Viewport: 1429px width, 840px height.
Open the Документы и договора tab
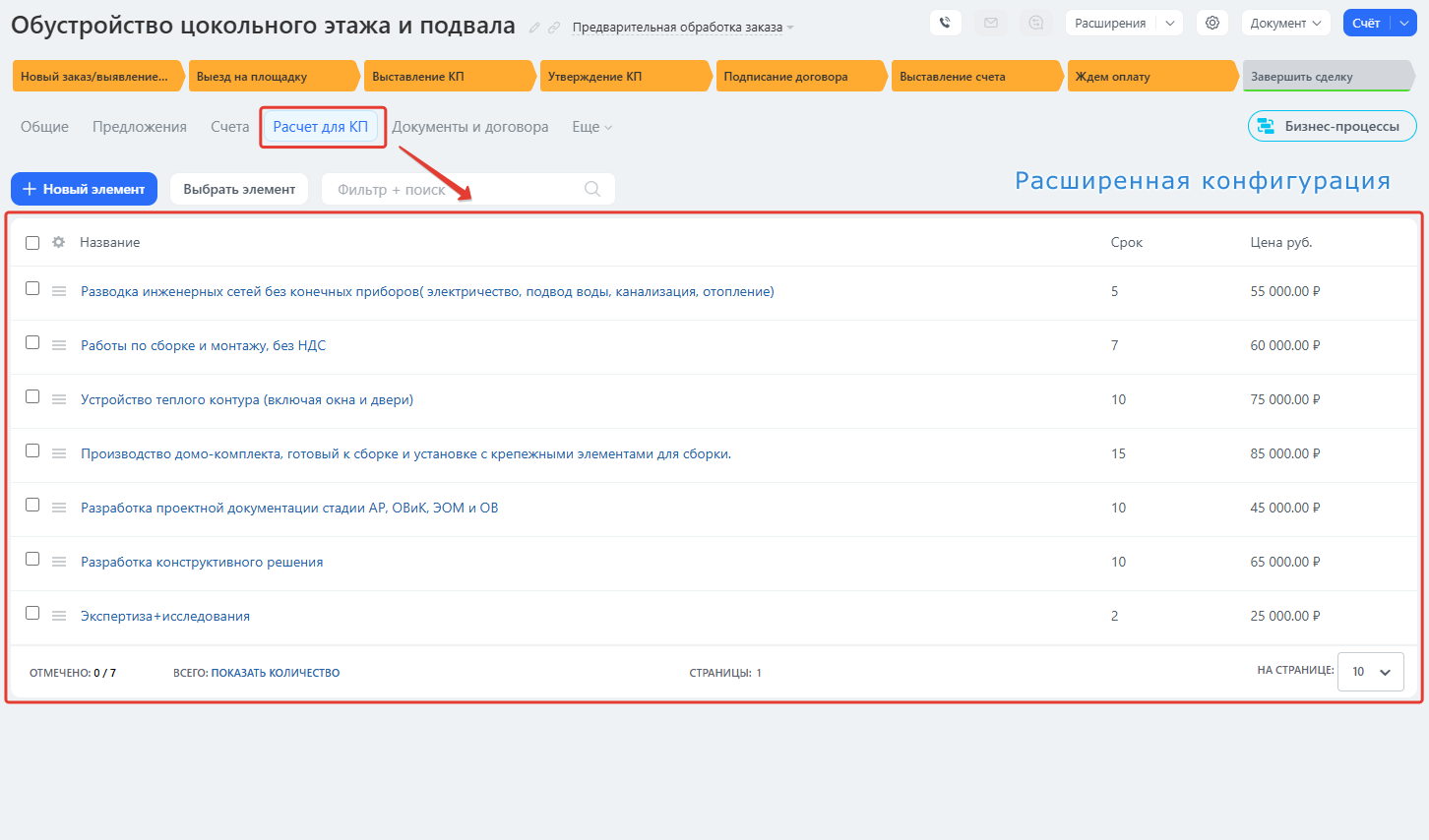[469, 127]
